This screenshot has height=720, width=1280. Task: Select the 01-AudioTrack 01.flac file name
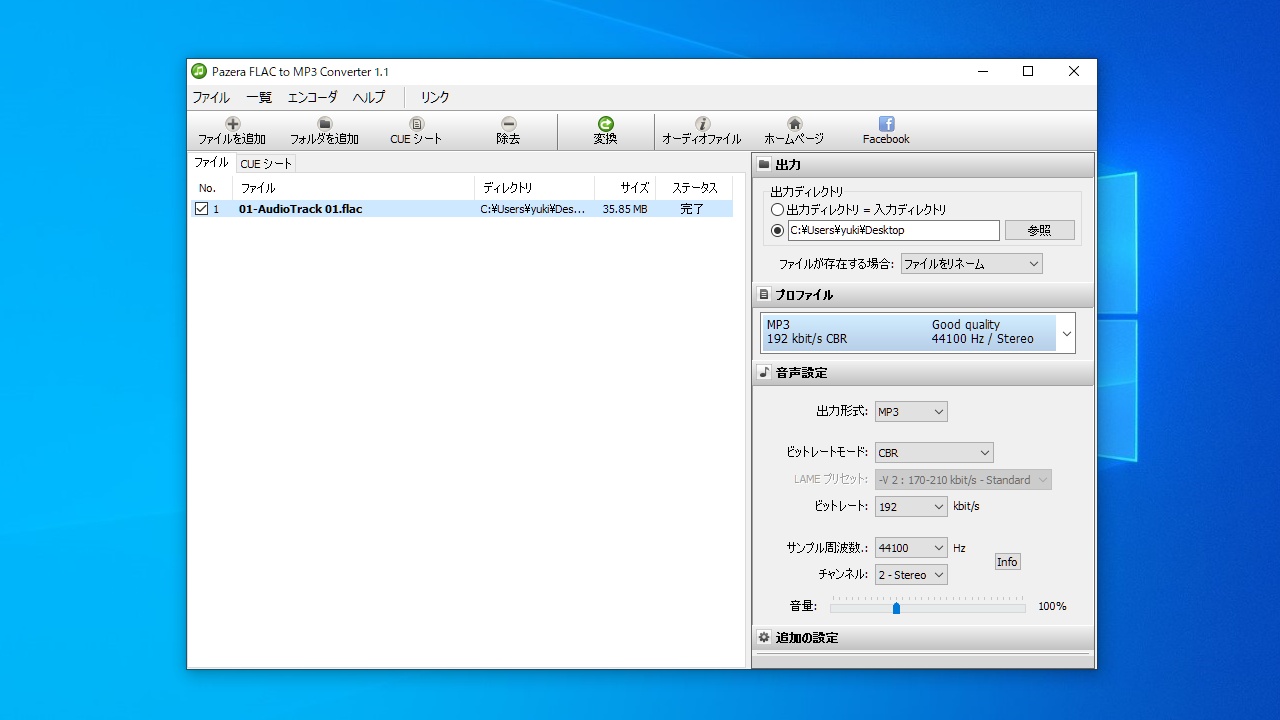[x=300, y=209]
